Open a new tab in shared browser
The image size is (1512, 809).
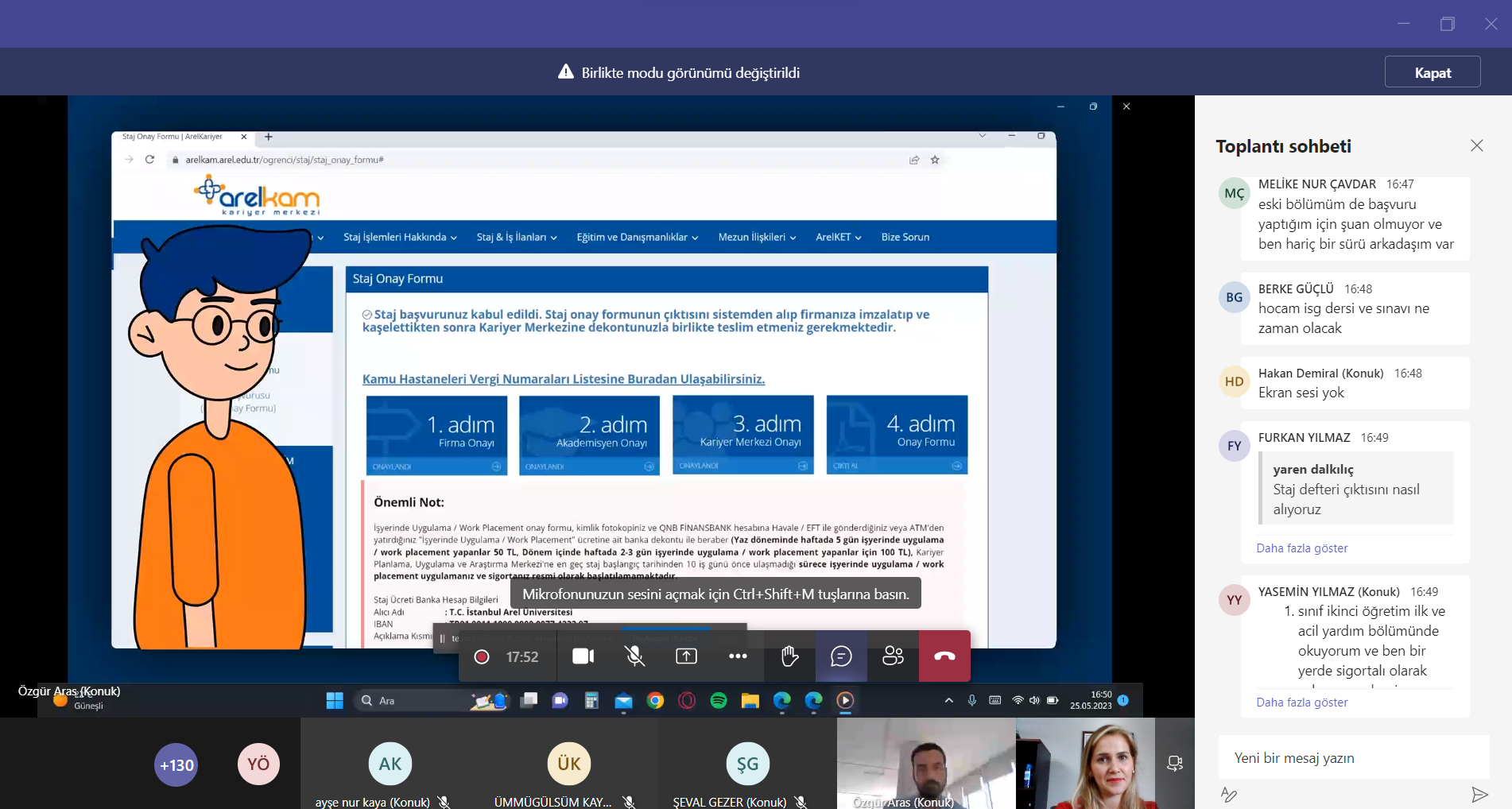tap(269, 137)
